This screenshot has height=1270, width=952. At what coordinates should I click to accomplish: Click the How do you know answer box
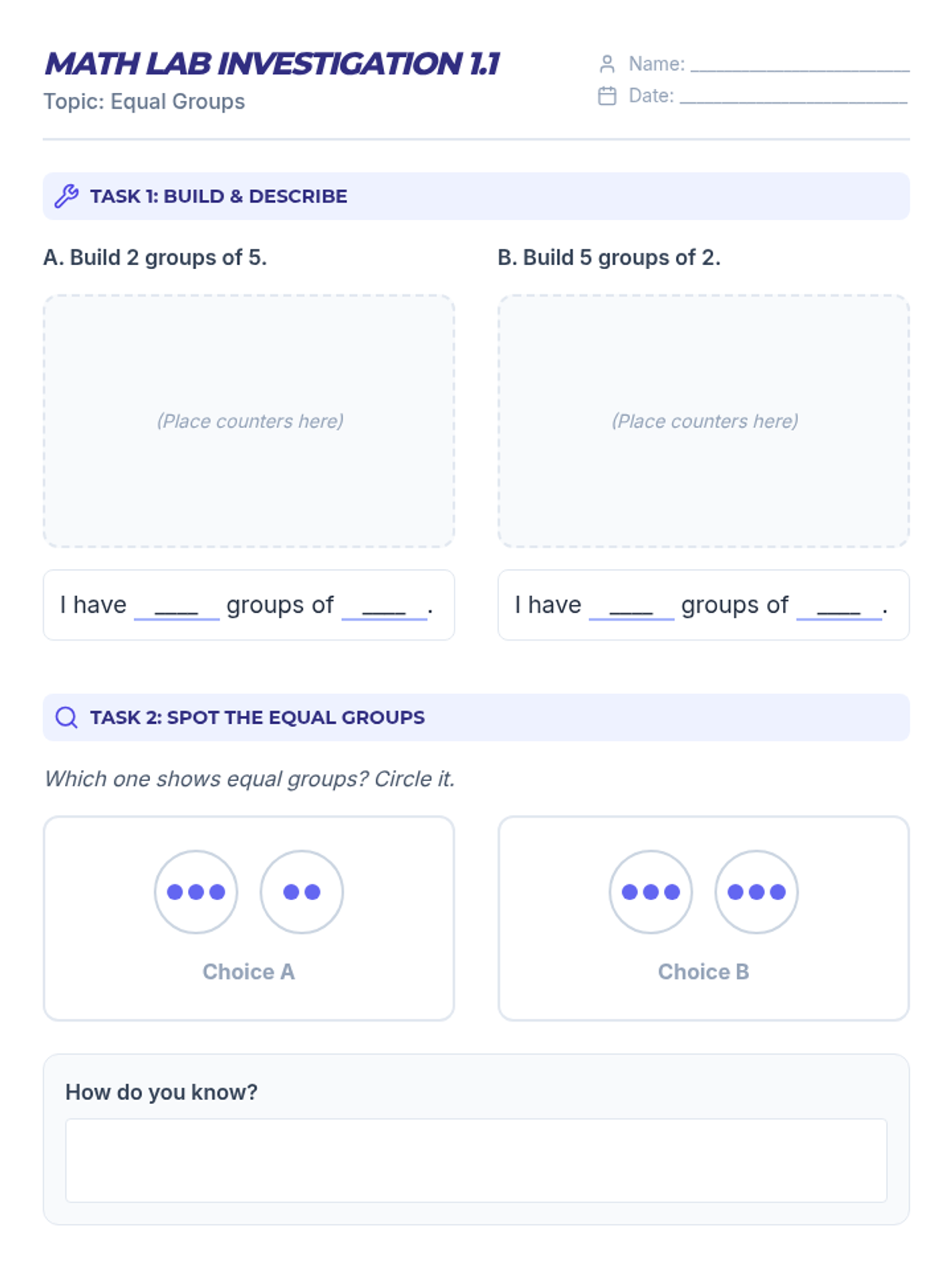[476, 1160]
